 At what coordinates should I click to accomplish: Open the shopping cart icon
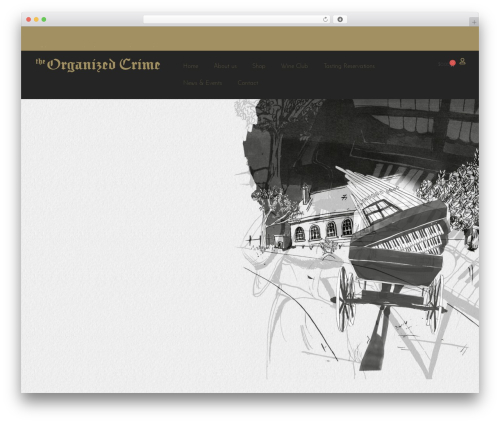(452, 63)
